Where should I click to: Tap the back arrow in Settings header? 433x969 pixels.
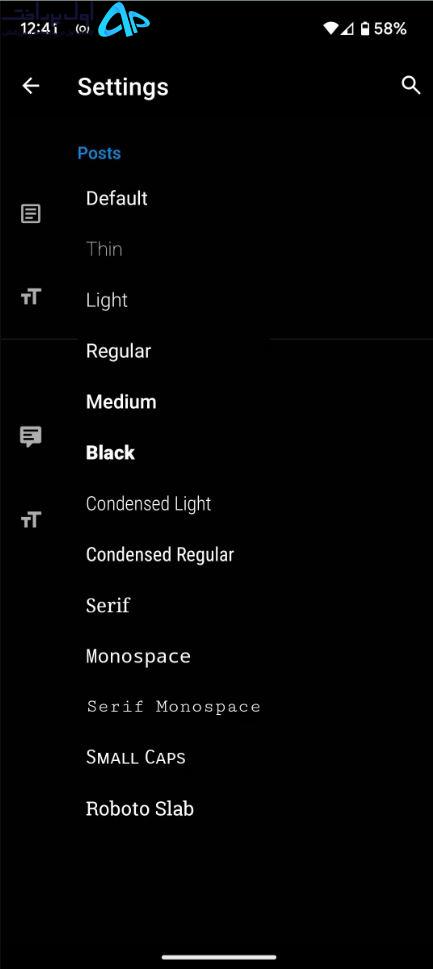click(x=31, y=86)
